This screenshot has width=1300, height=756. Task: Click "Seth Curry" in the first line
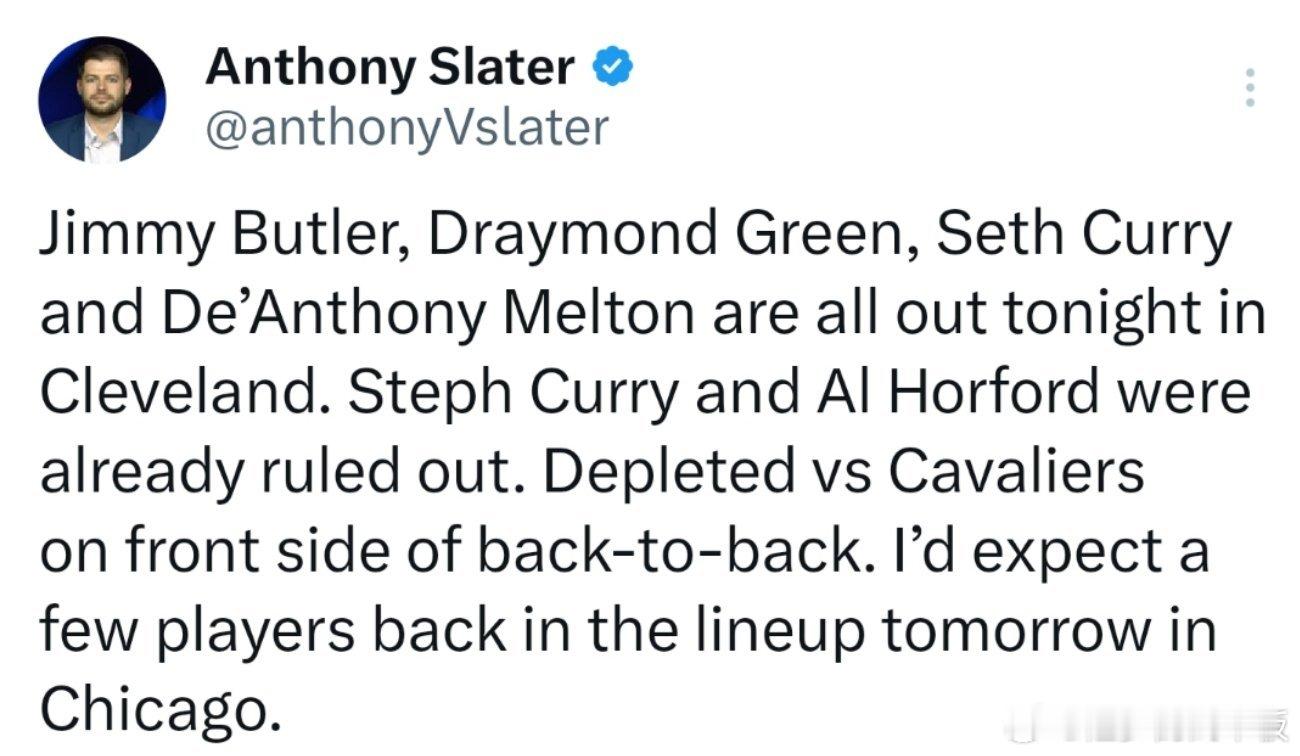[x=1083, y=237]
